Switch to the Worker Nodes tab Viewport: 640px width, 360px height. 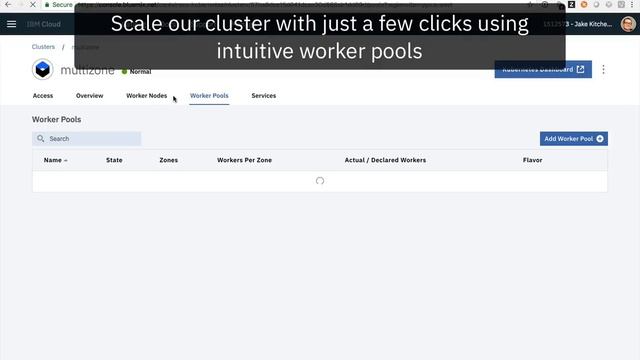coord(147,96)
